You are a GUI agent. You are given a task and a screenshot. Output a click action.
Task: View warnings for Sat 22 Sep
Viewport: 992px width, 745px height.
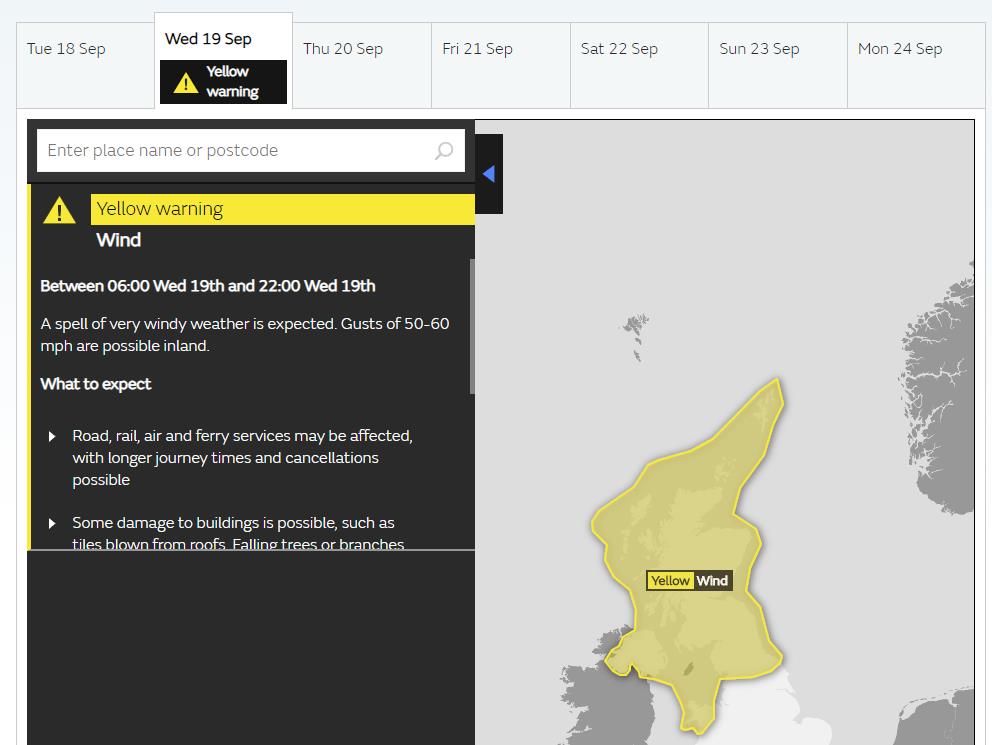619,49
